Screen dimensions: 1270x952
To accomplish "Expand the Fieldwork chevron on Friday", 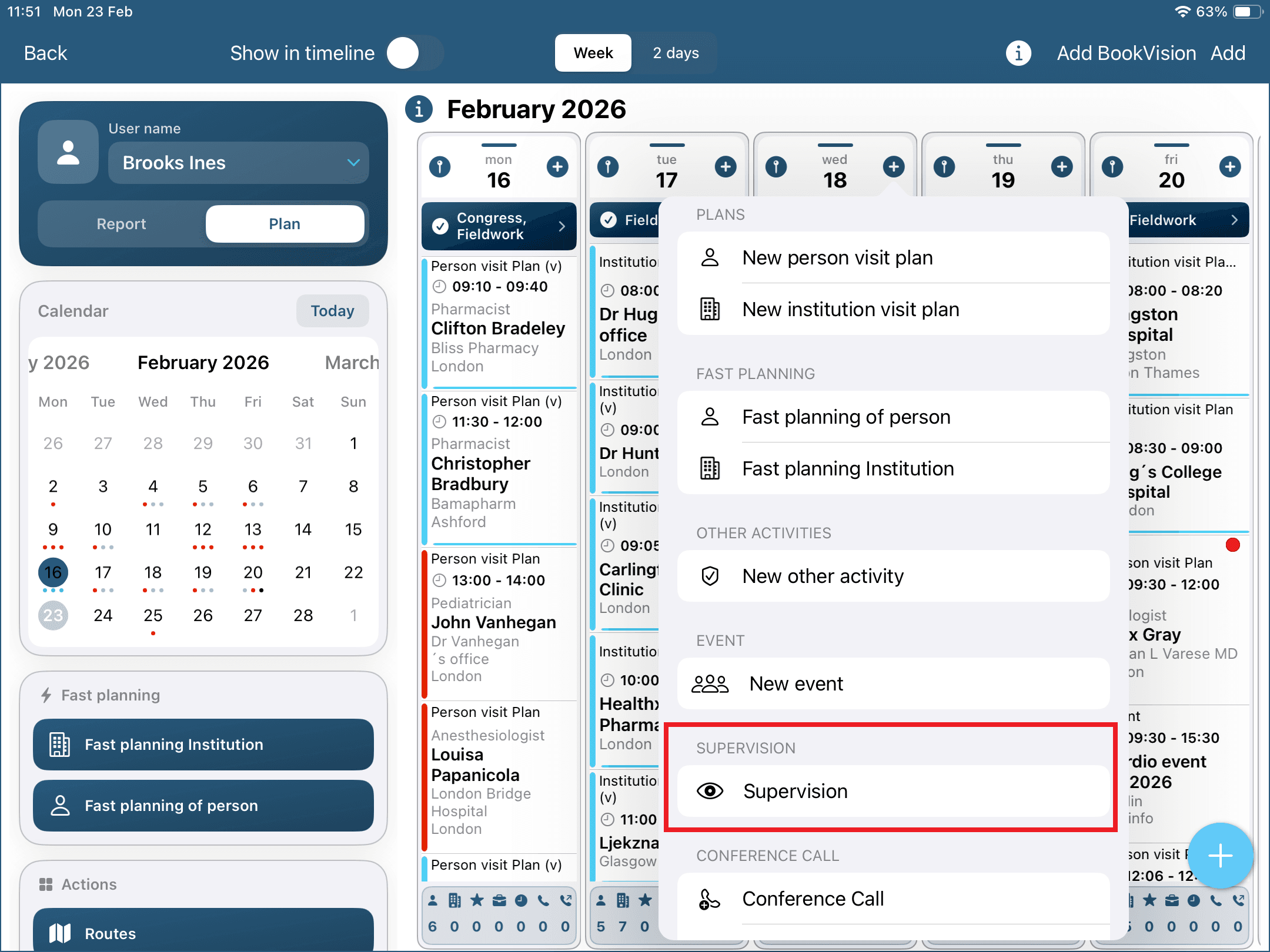I will tap(1234, 220).
